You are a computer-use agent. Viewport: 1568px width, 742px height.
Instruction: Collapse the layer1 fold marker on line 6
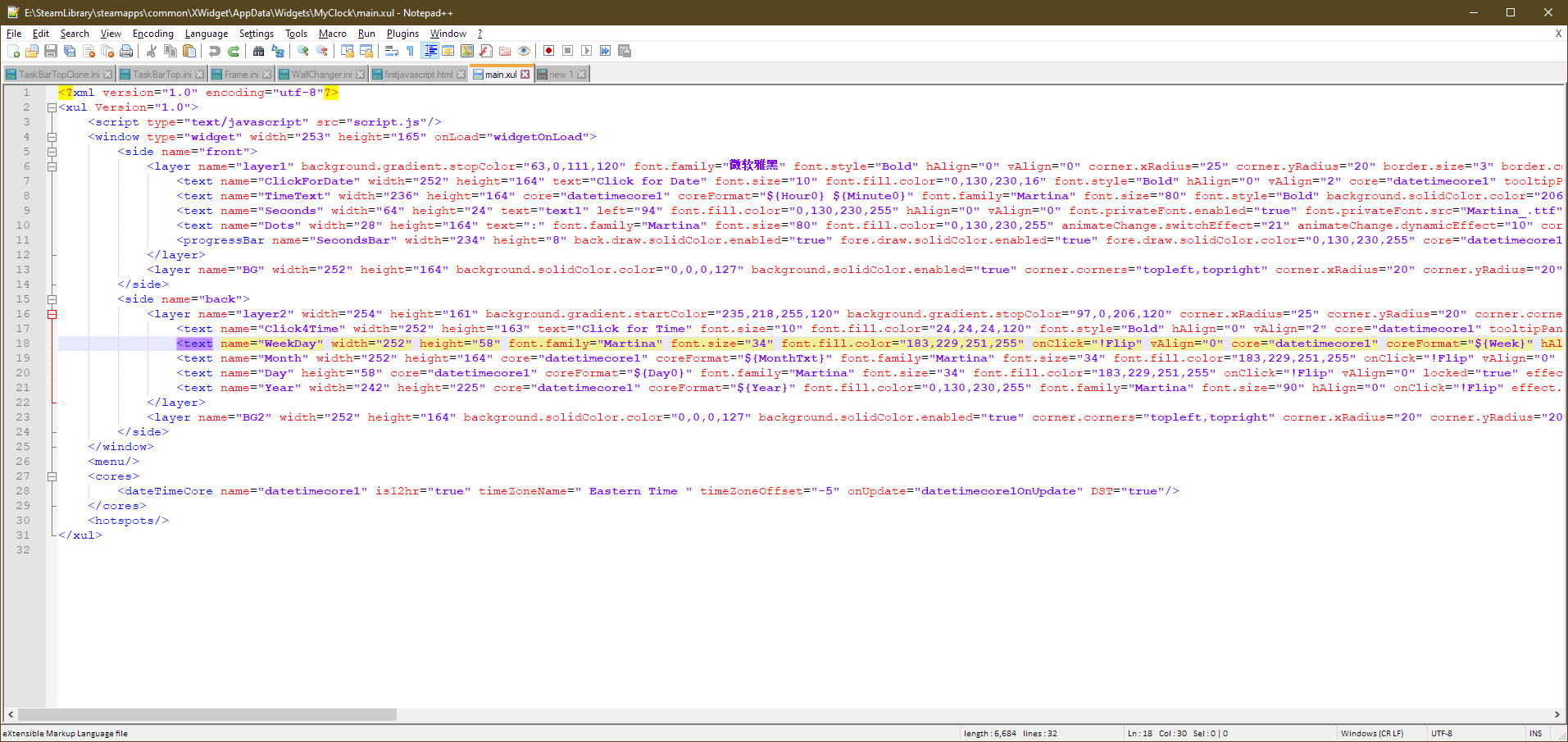pos(52,166)
